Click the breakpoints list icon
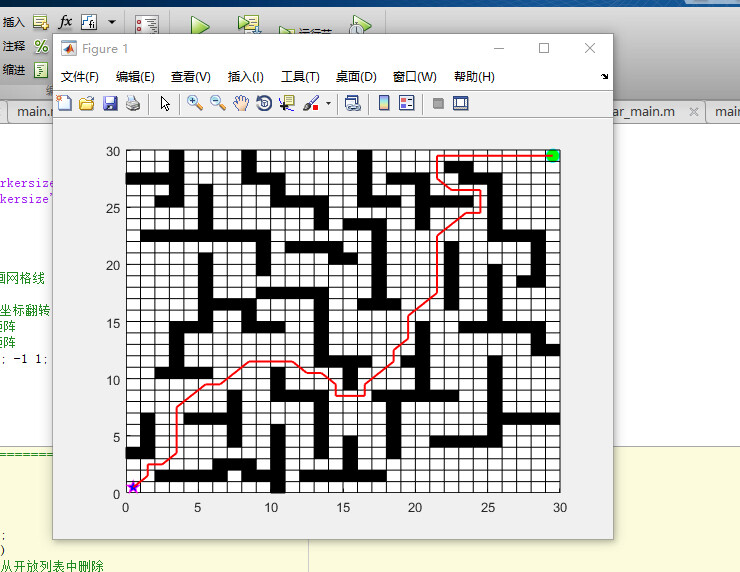Screen dimensions: 740x572 147,25
